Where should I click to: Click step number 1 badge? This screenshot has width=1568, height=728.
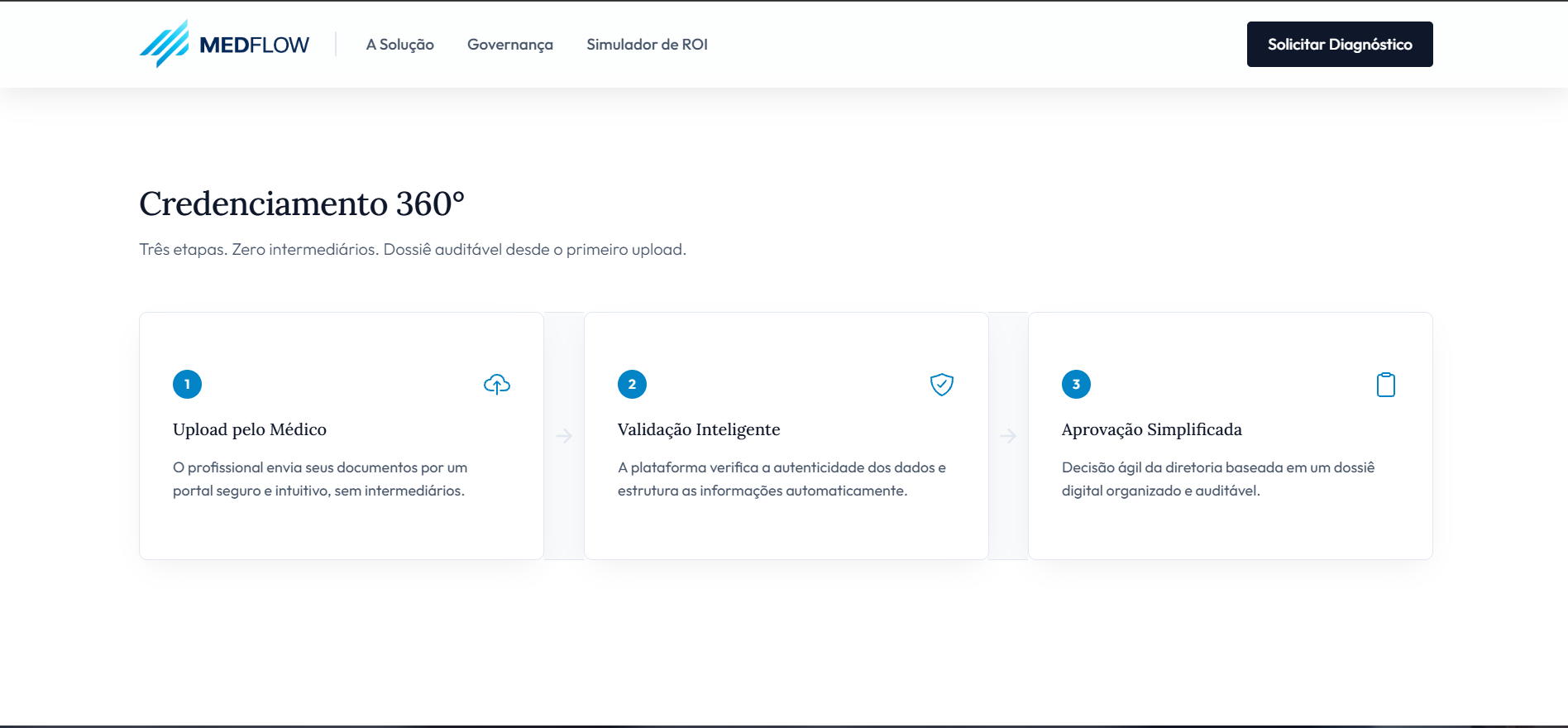pyautogui.click(x=187, y=384)
